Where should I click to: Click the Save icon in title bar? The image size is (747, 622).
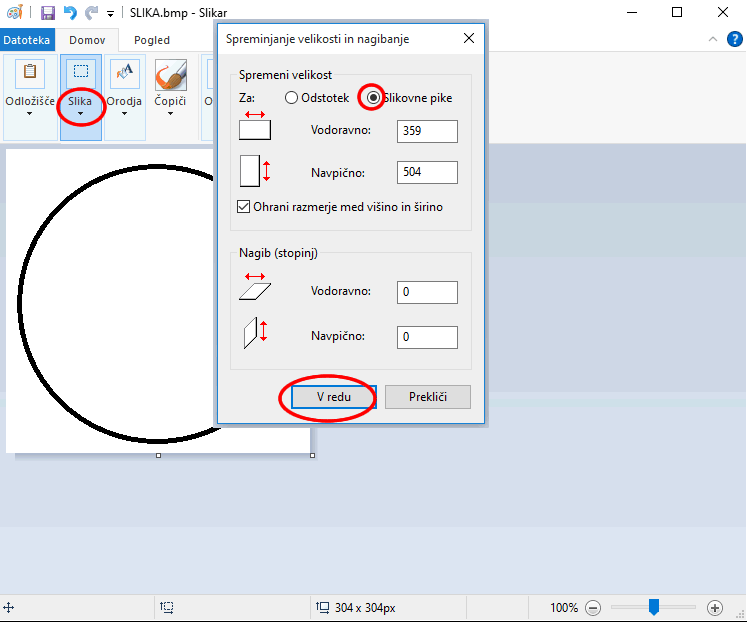tap(47, 13)
